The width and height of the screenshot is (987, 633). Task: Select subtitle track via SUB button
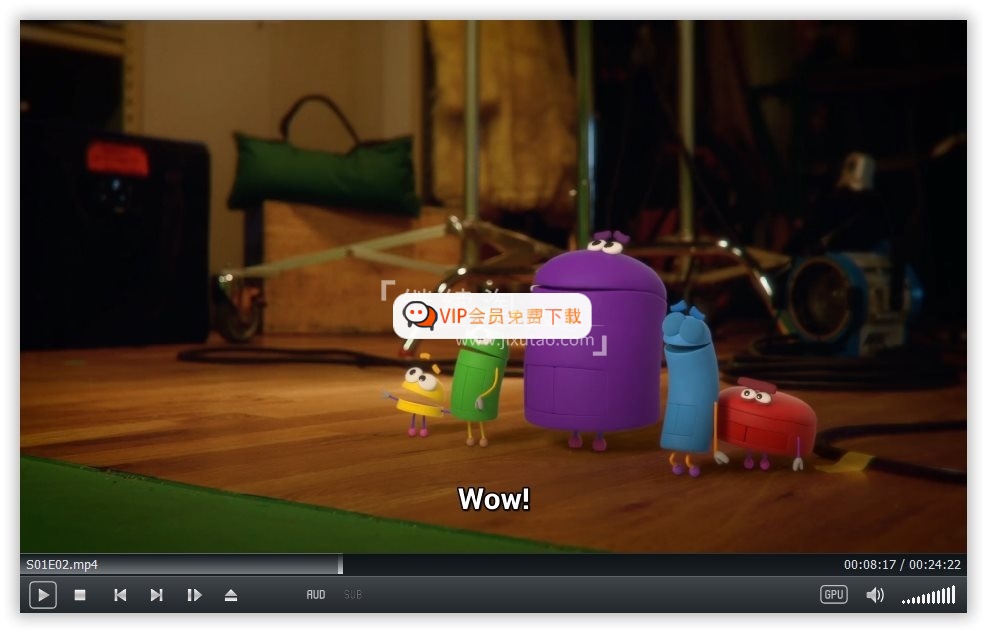tap(352, 595)
